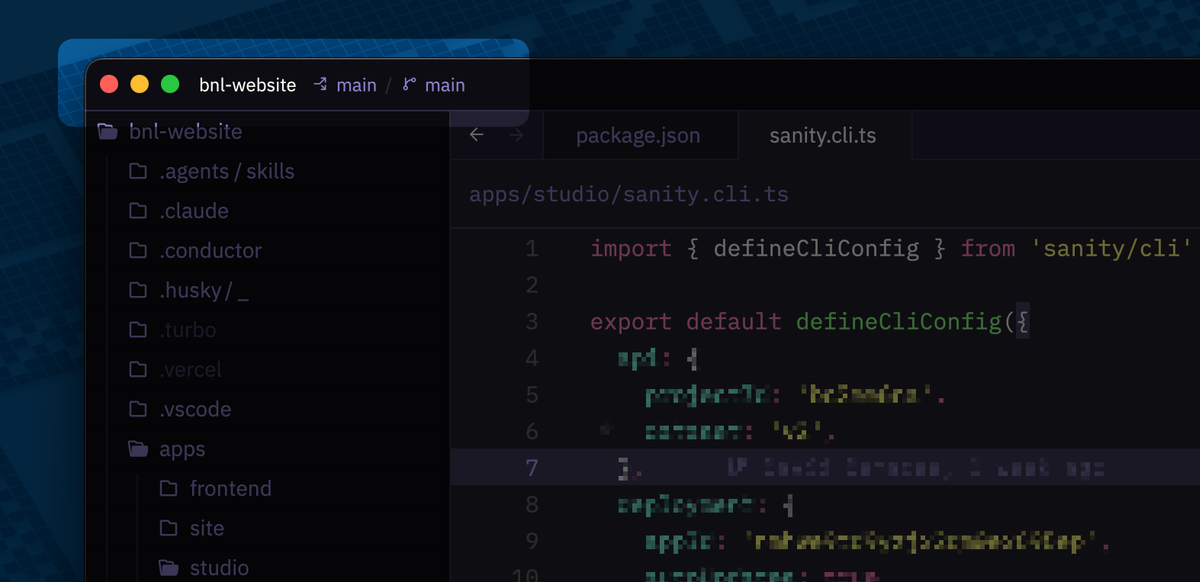The height and width of the screenshot is (582, 1200).
Task: Click folder icon next to .vscode
Action: [x=138, y=410]
